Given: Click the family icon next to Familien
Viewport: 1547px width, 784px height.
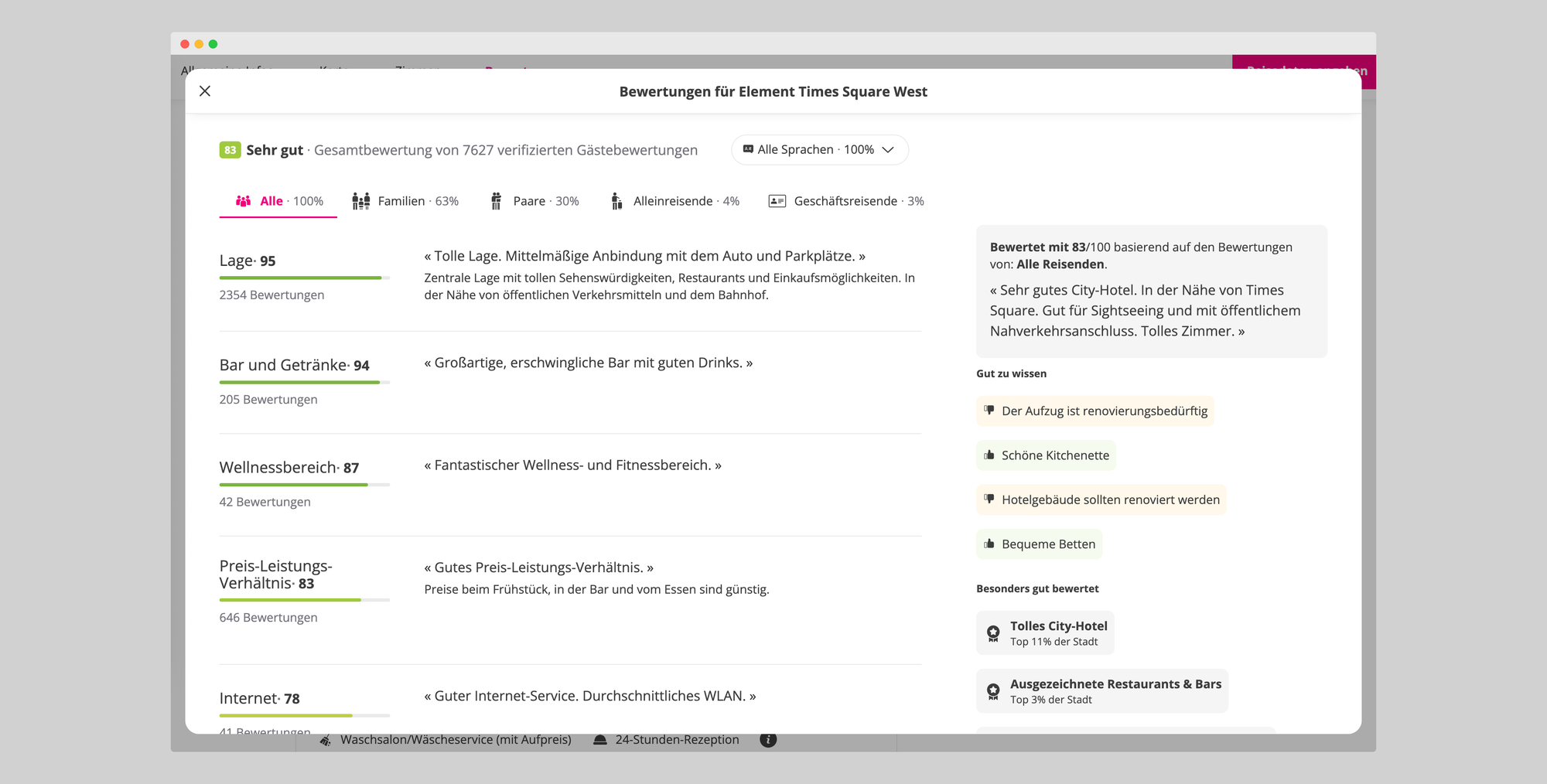Looking at the screenshot, I should pyautogui.click(x=361, y=201).
